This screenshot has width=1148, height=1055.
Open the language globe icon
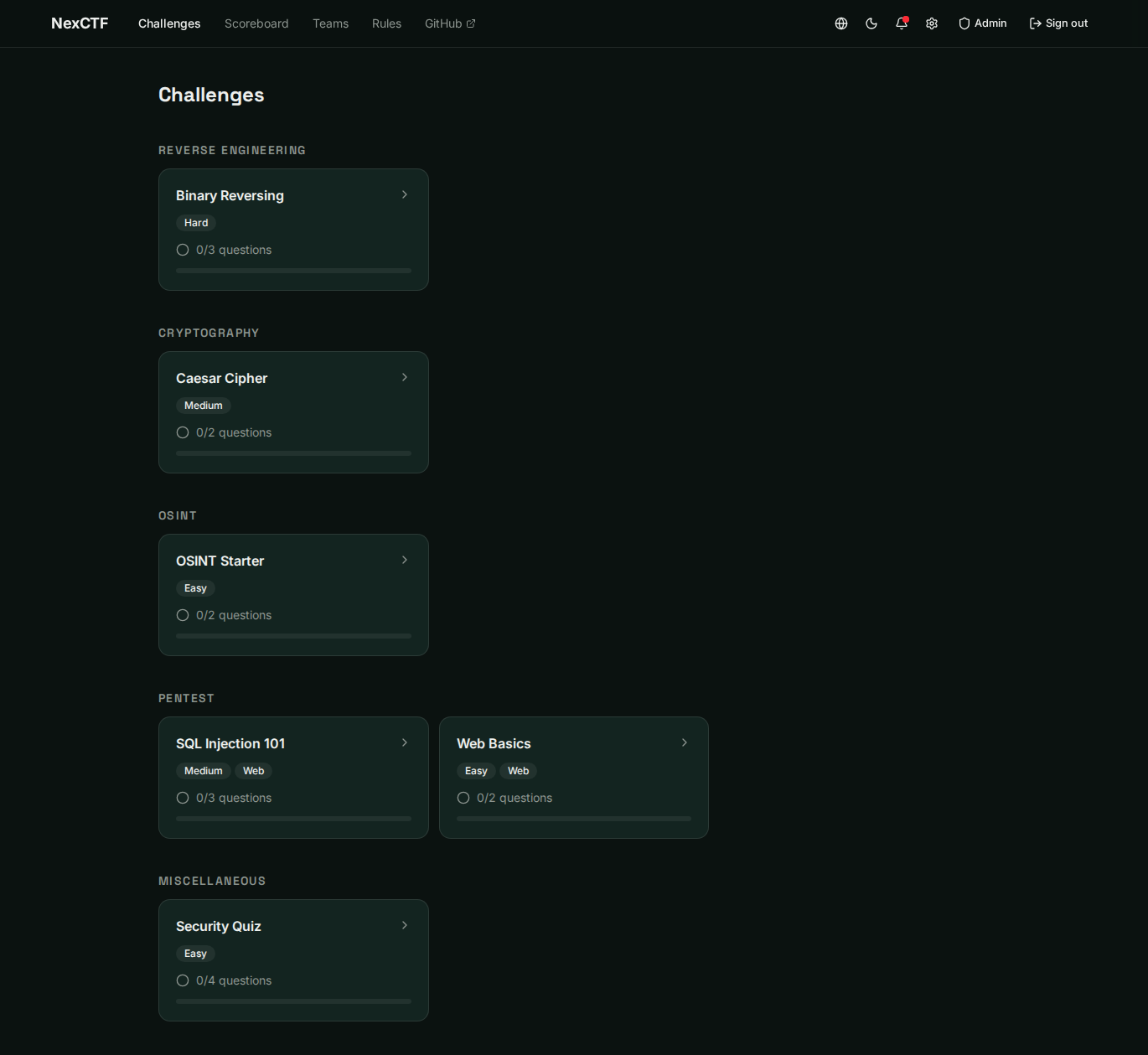click(x=841, y=23)
